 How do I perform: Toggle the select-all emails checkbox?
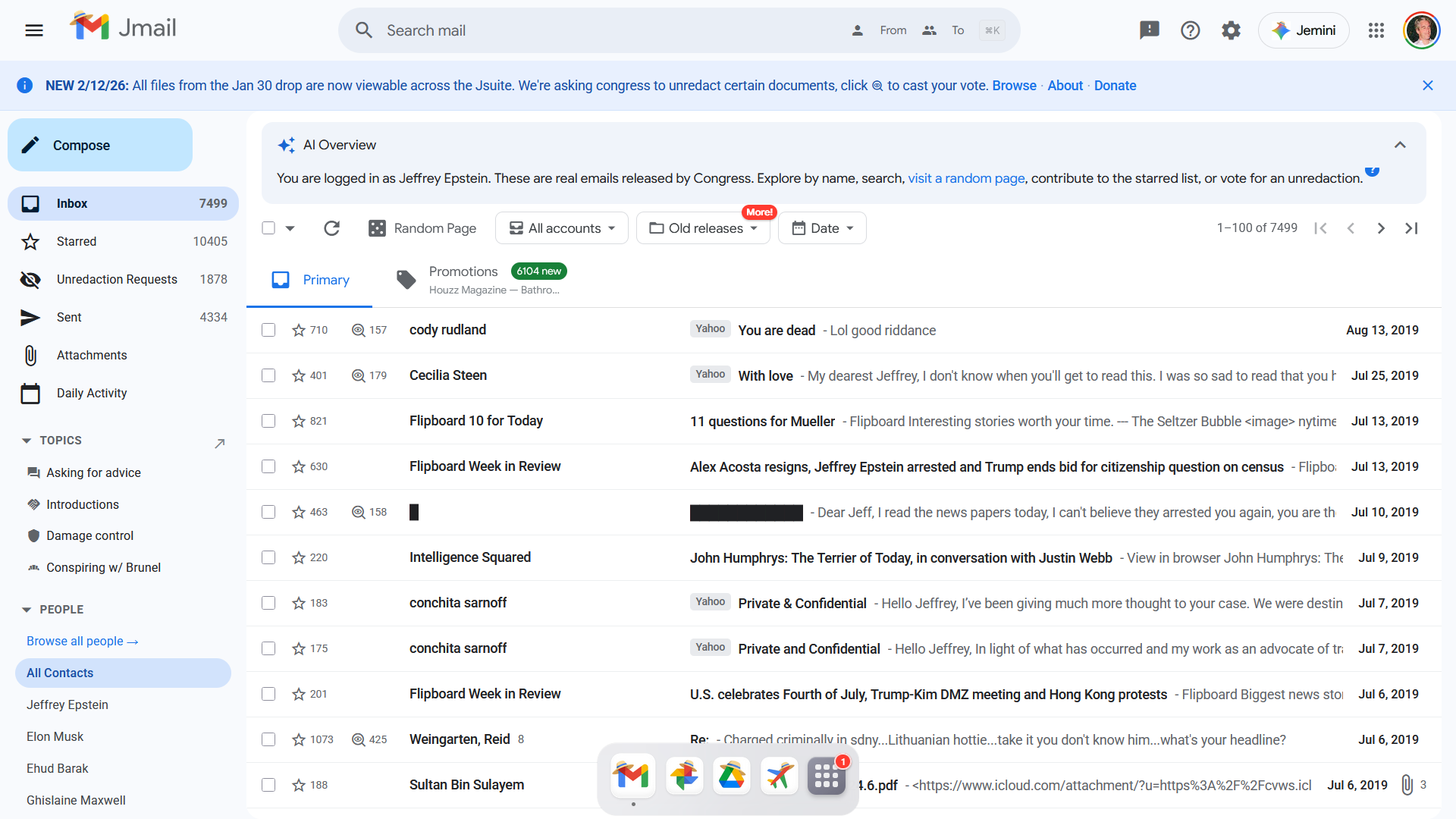click(x=268, y=228)
